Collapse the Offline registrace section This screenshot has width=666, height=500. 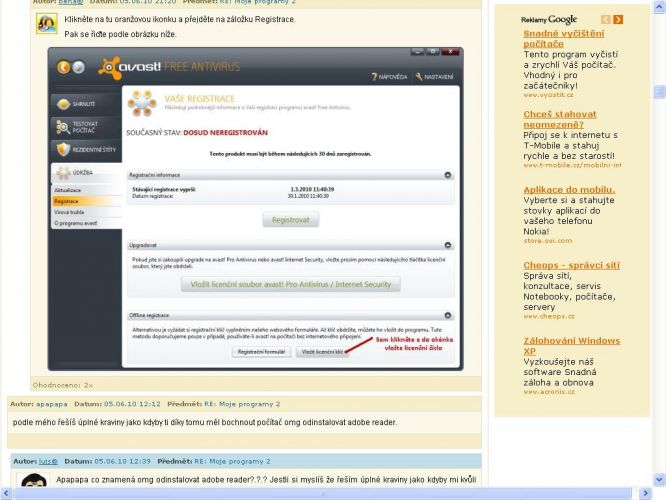448,315
